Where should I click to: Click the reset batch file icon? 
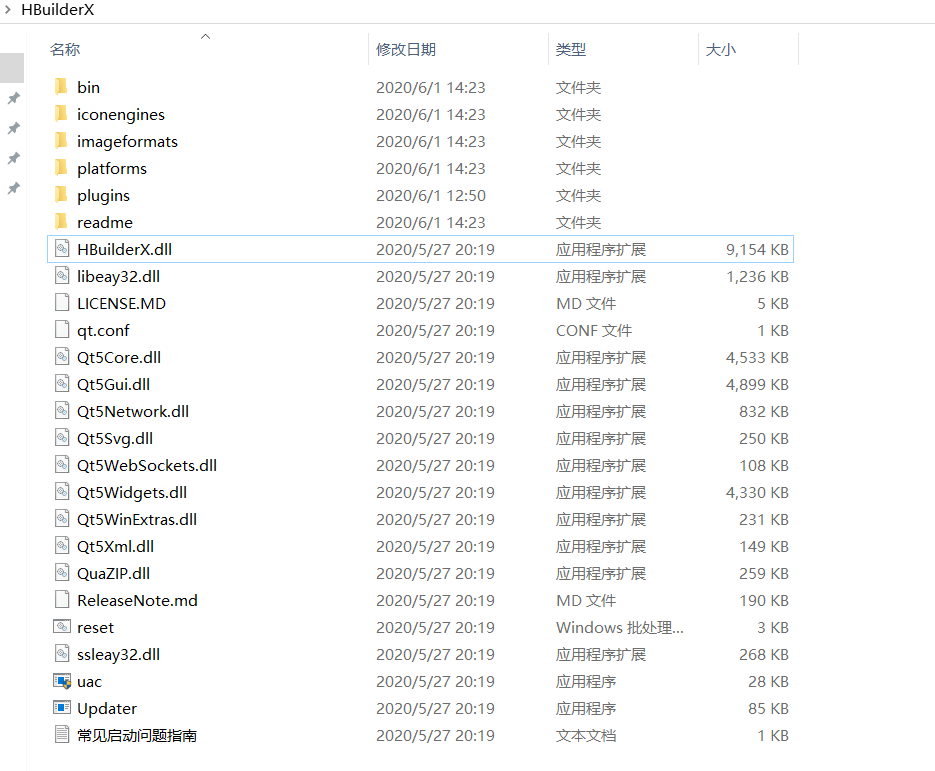62,627
